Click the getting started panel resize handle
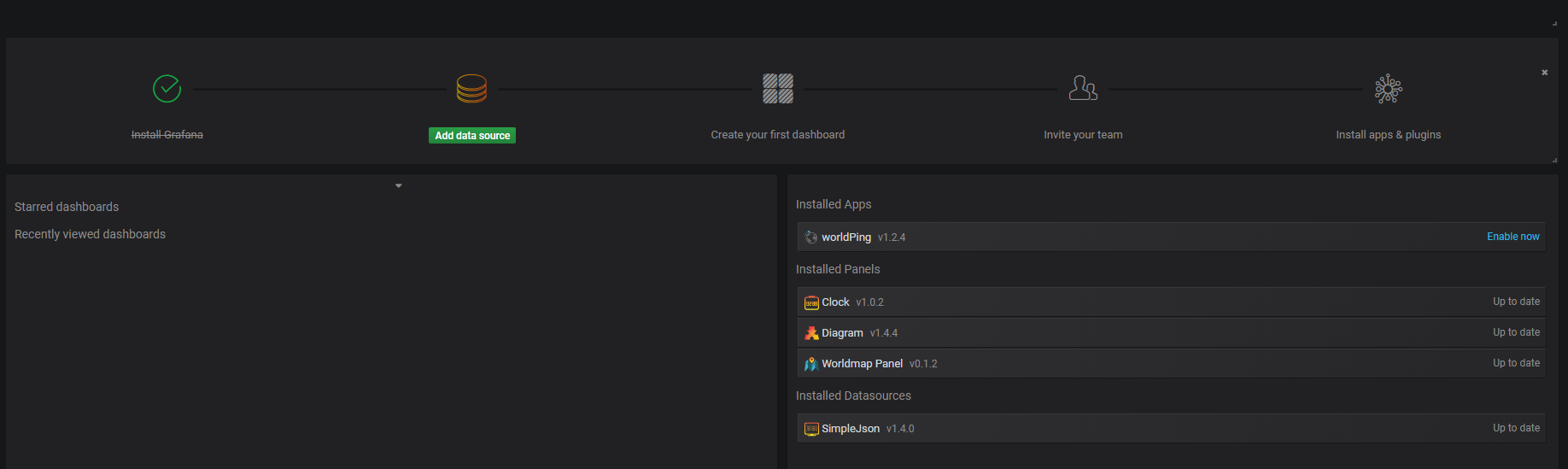The image size is (1568, 469). point(1554,160)
